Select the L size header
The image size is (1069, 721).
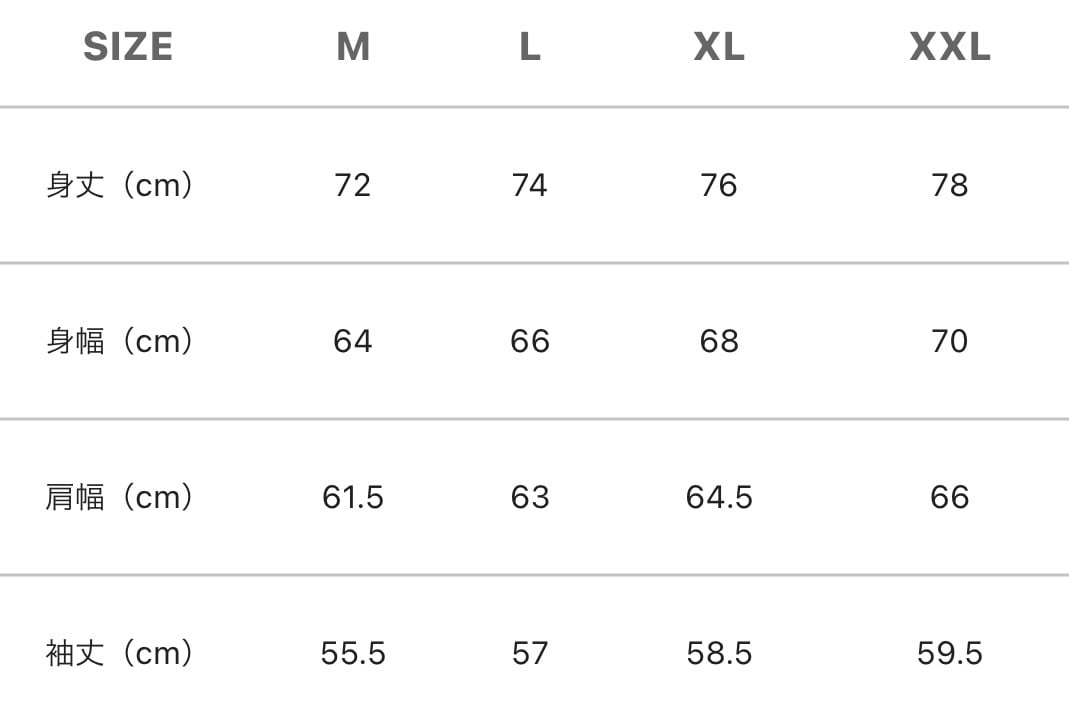tap(530, 47)
